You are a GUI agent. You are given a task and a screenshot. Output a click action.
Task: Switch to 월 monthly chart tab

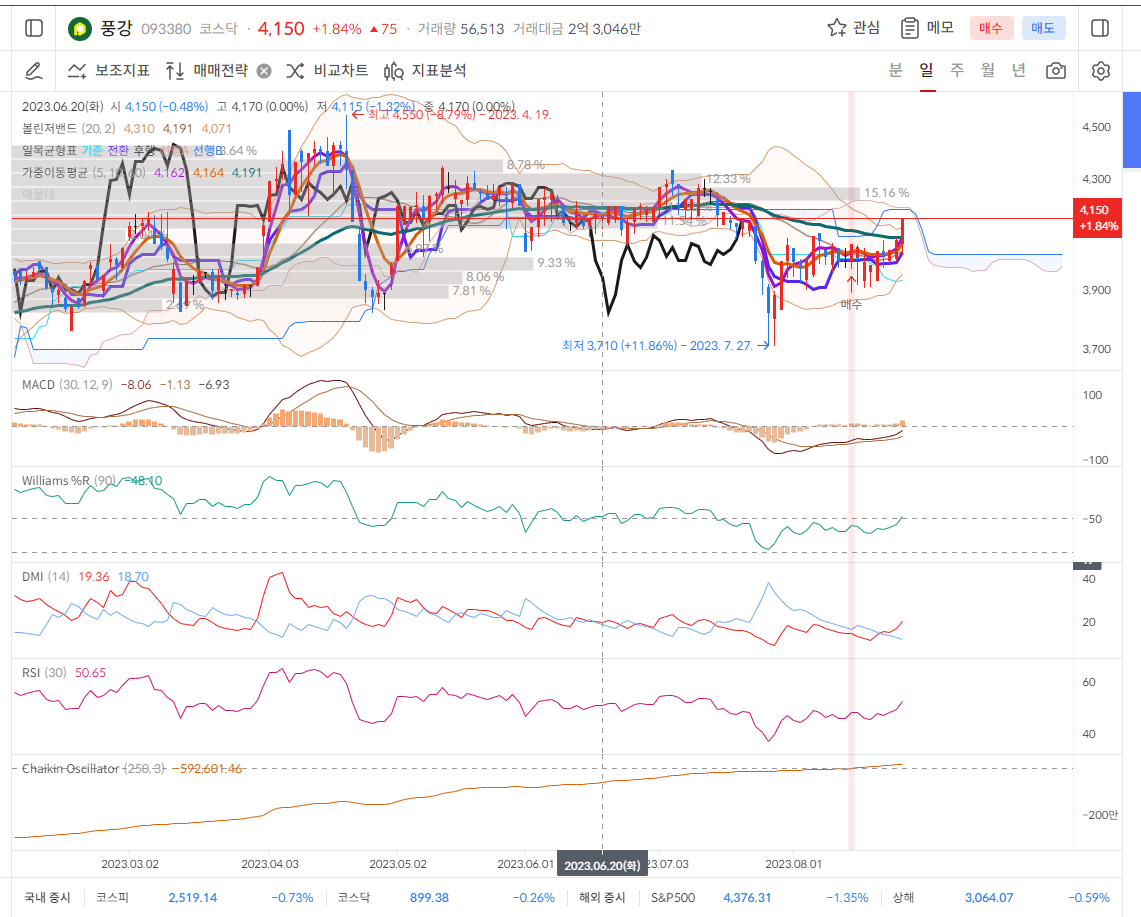[x=987, y=70]
